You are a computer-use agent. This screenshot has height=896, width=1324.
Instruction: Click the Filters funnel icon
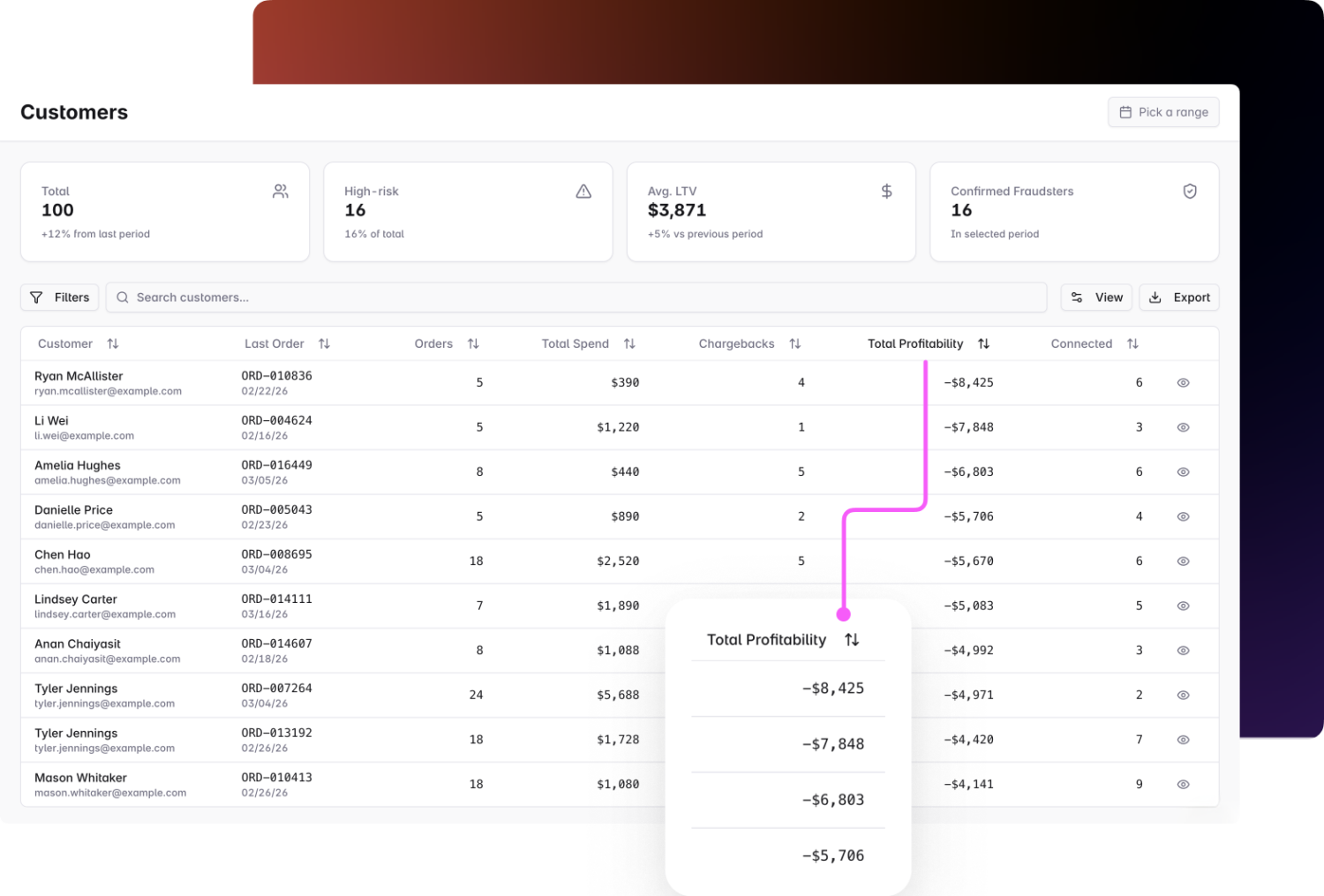pyautogui.click(x=36, y=297)
